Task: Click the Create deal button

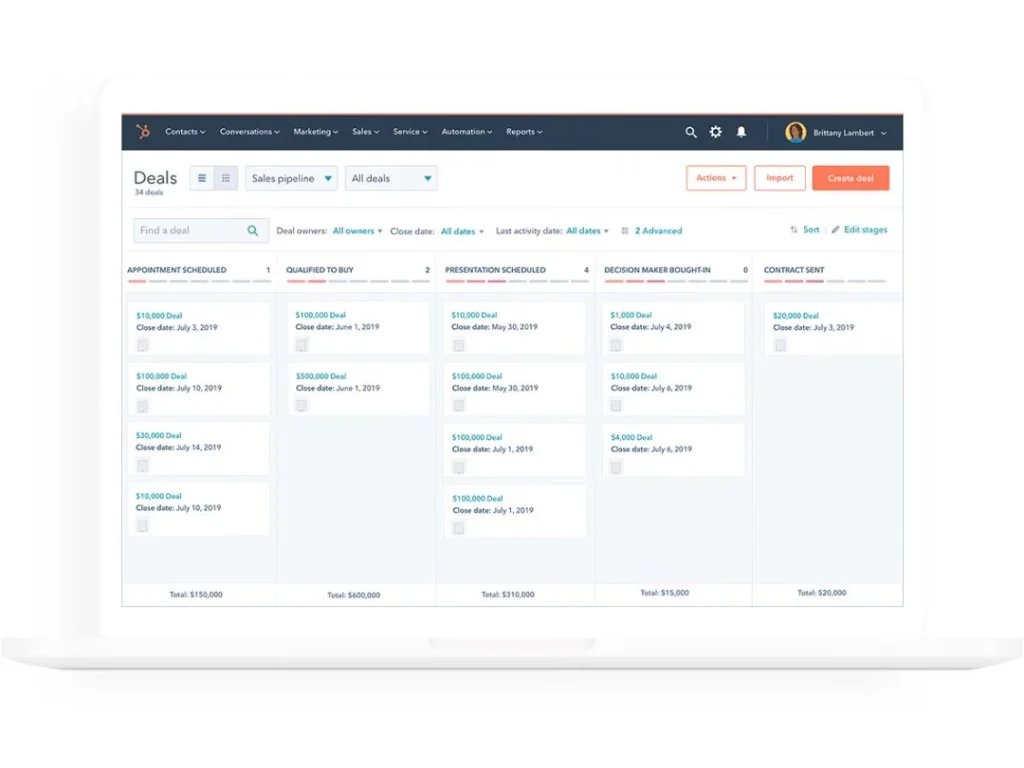Action: [849, 177]
